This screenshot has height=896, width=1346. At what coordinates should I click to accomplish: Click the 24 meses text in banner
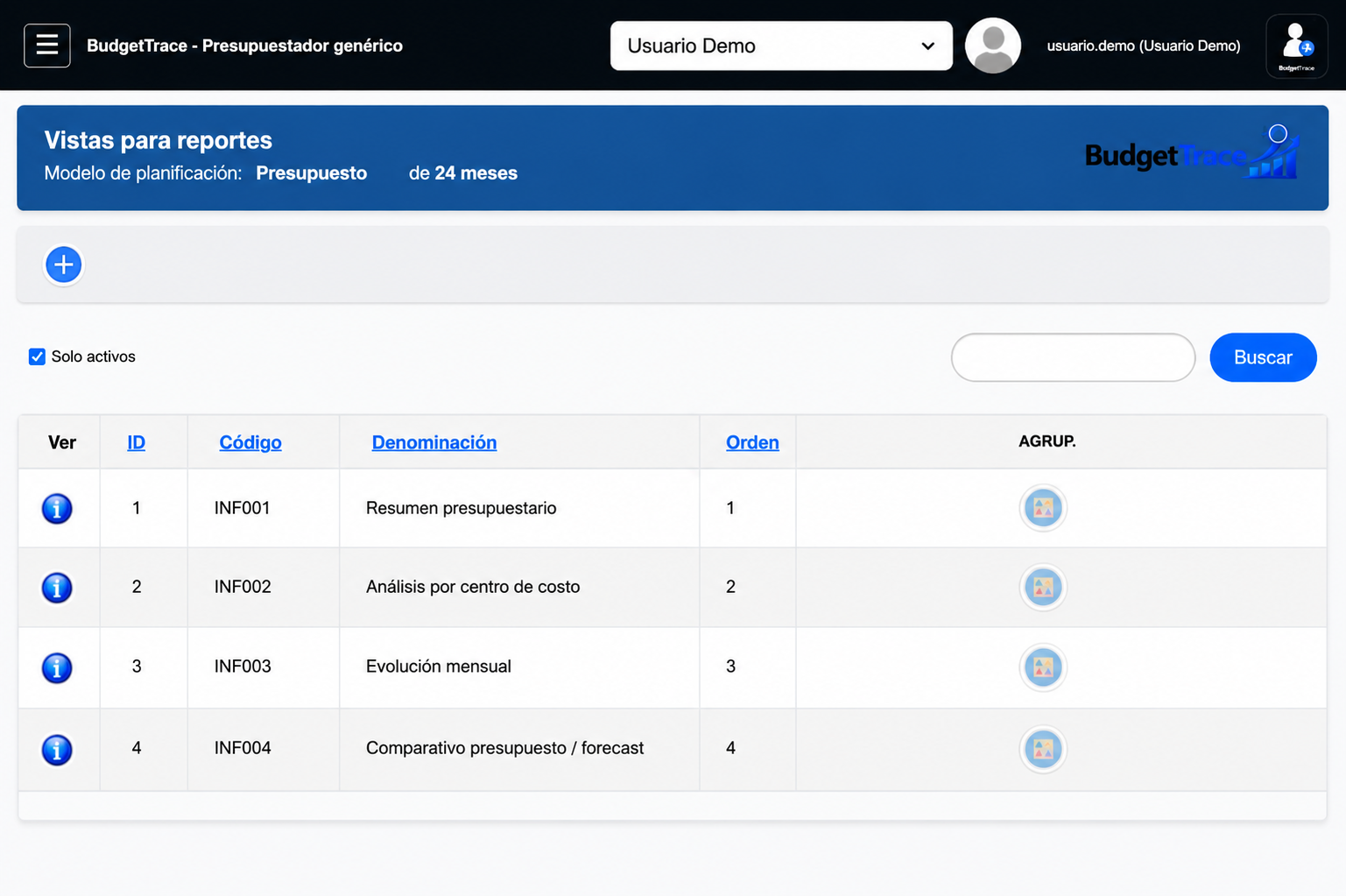(x=476, y=173)
